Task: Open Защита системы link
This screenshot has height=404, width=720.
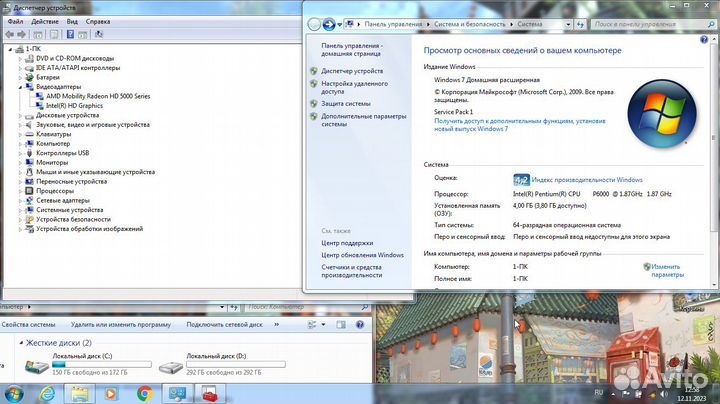Action: (x=345, y=104)
